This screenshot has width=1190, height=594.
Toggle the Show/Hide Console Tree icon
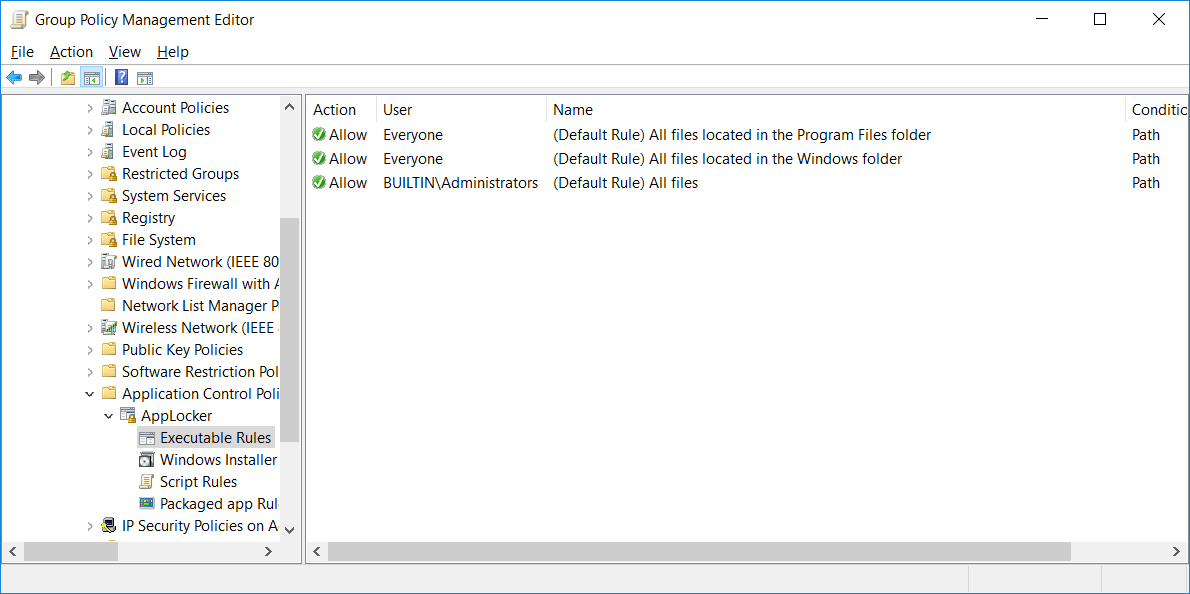point(92,77)
